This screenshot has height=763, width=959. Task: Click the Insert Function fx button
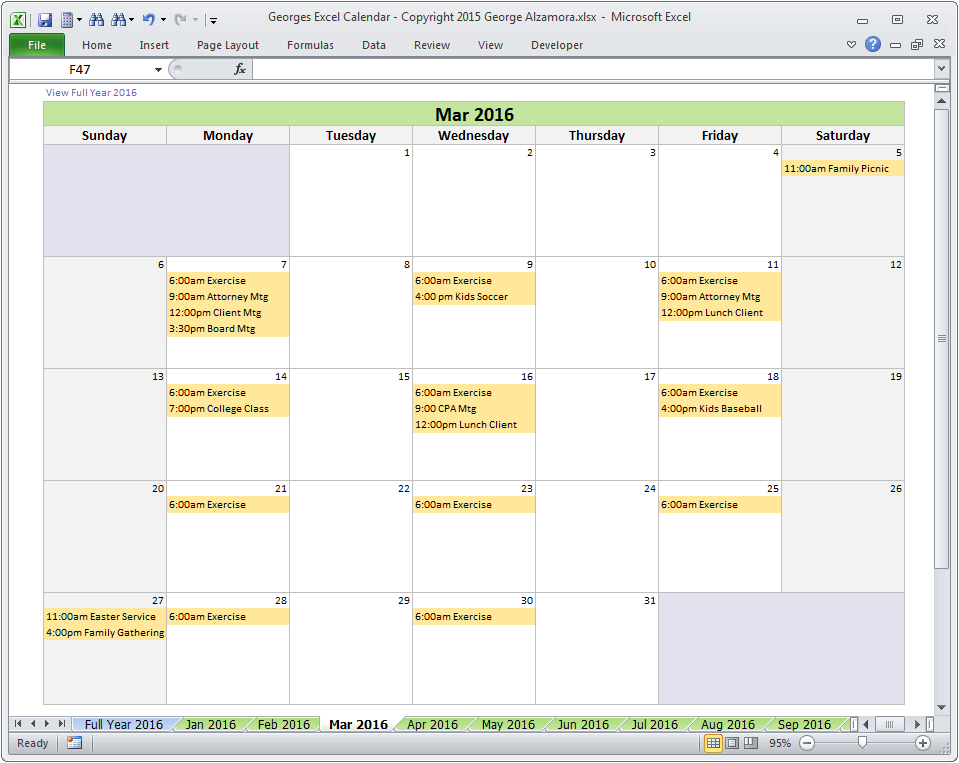click(240, 69)
